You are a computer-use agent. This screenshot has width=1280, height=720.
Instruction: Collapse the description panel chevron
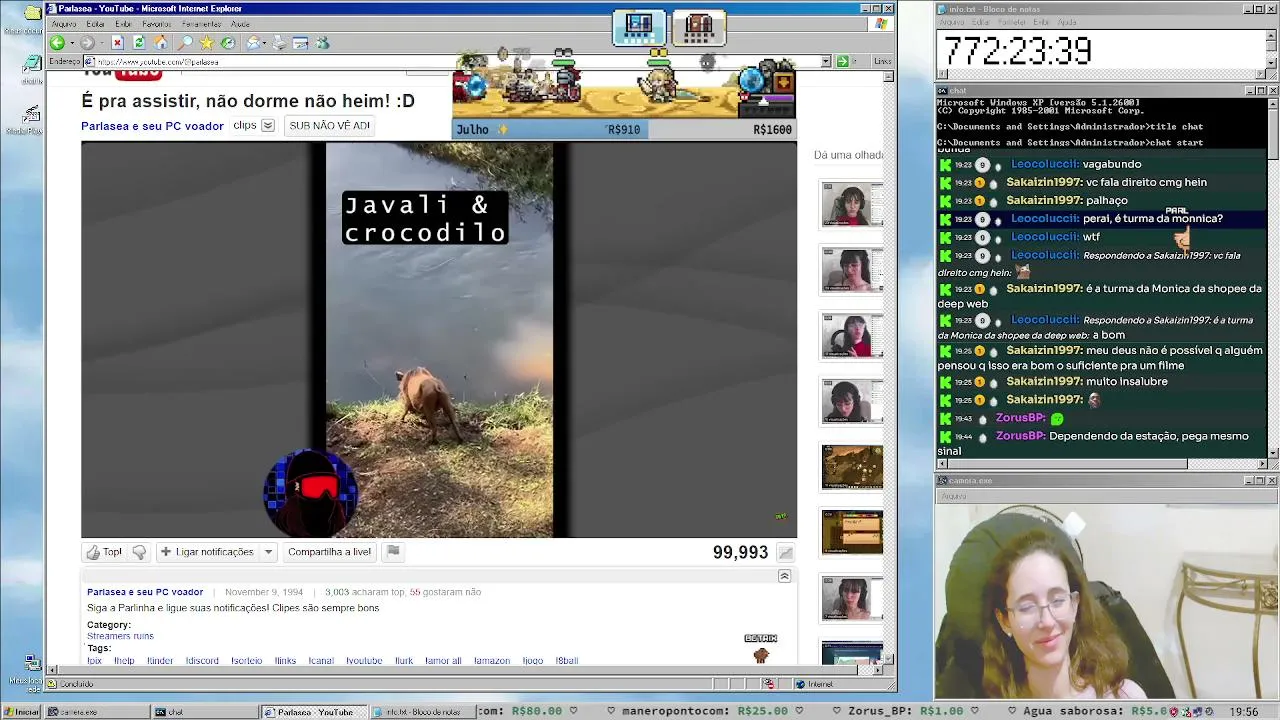click(x=784, y=576)
